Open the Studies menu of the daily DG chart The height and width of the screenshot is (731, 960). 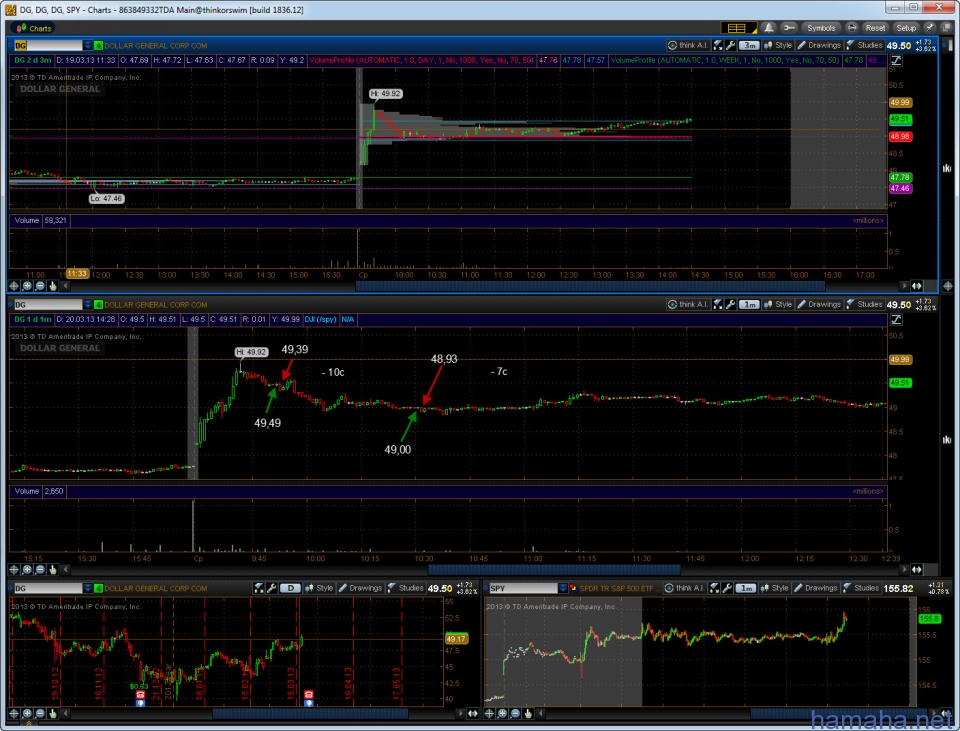click(405, 588)
